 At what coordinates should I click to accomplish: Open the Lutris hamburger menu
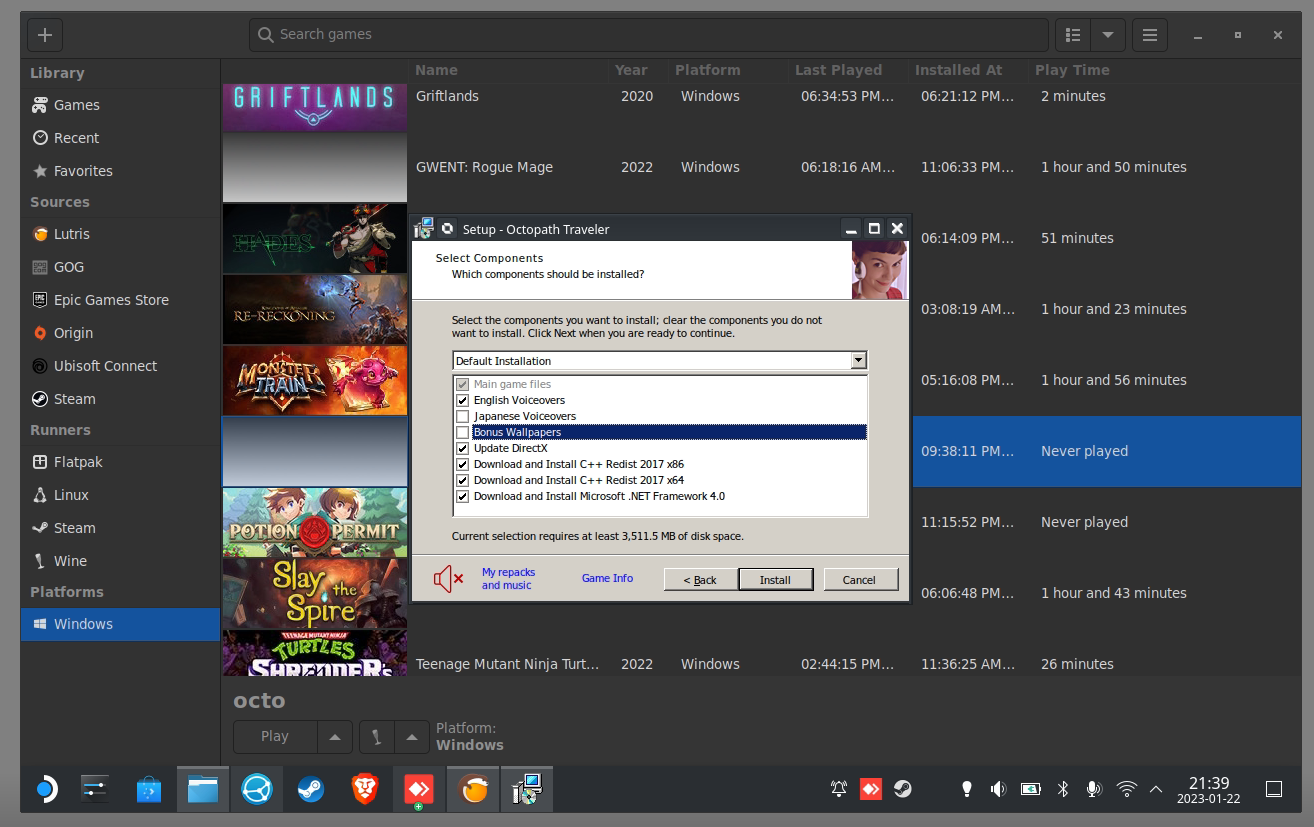pyautogui.click(x=1150, y=35)
